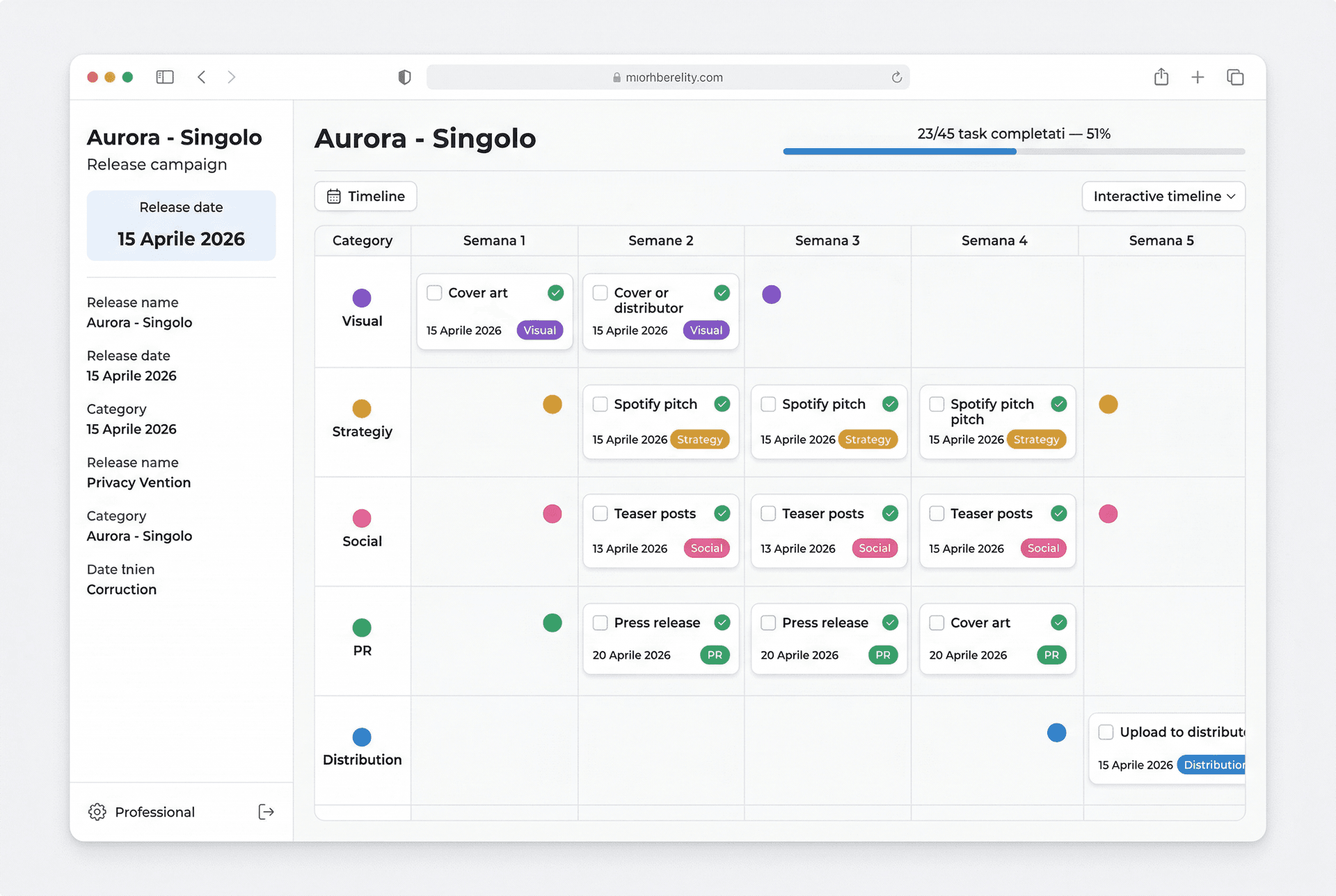Screen dimensions: 1336x896
Task: Select the Semana 3 column header
Action: [x=827, y=240]
